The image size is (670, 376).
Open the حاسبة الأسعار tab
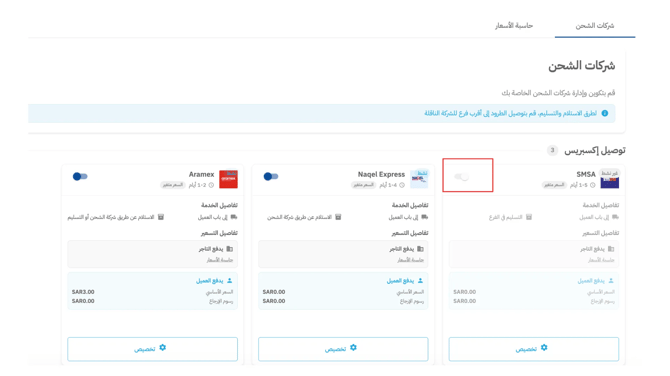click(x=514, y=26)
